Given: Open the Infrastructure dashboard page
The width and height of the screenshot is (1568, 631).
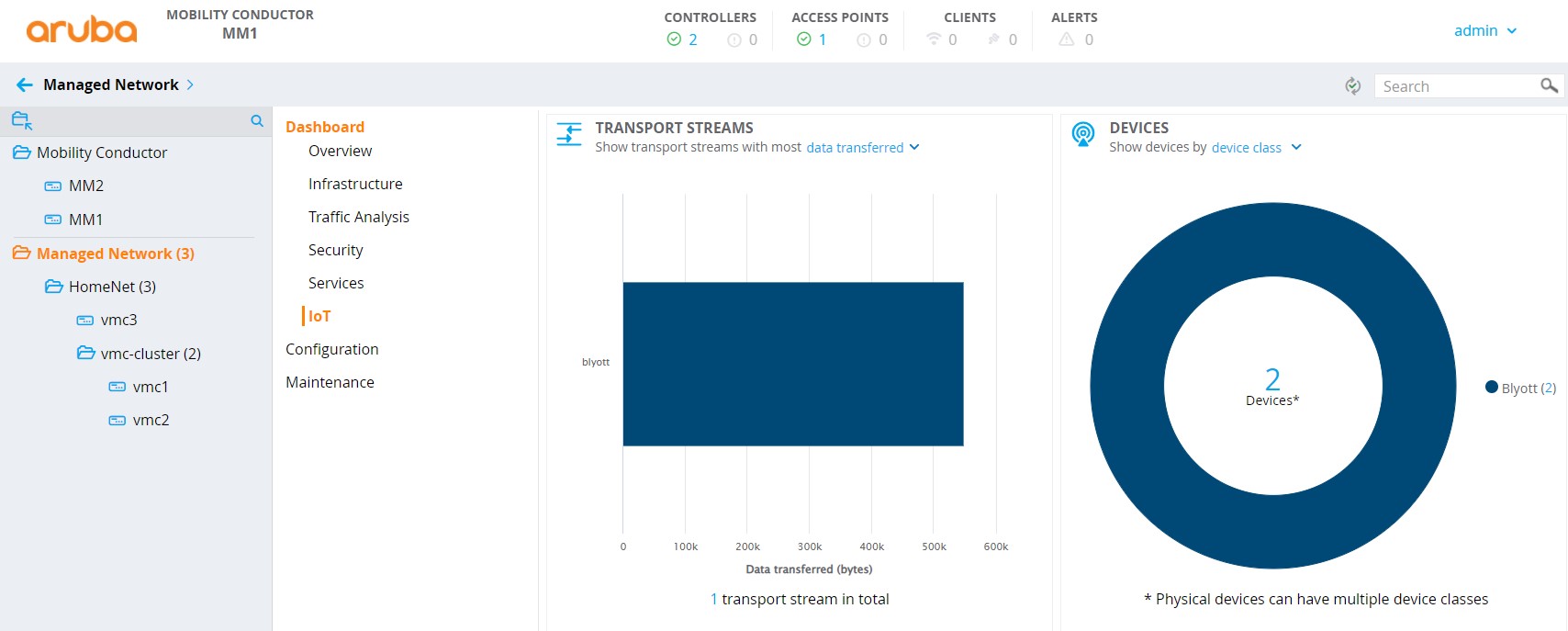Looking at the screenshot, I should (x=355, y=184).
